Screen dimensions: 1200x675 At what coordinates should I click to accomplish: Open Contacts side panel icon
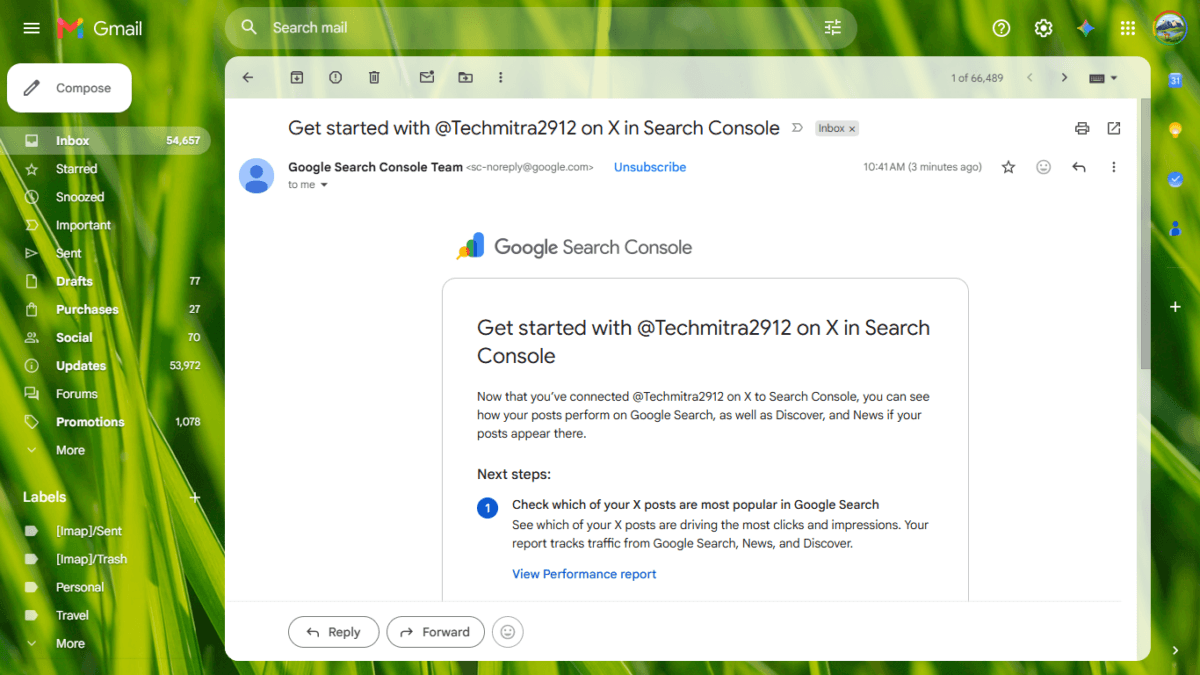coord(1176,228)
